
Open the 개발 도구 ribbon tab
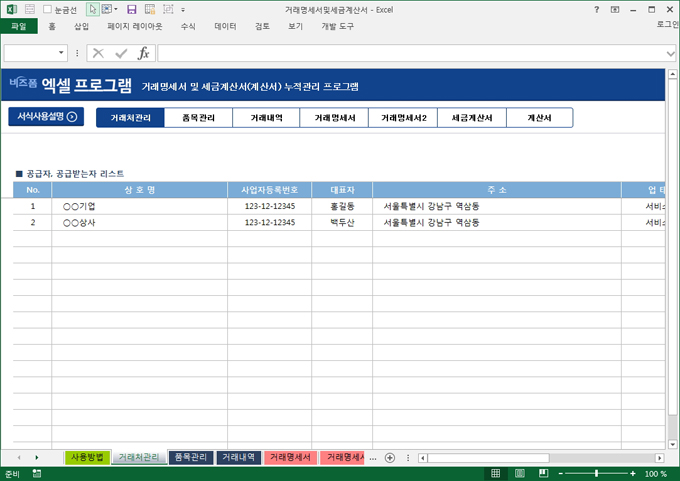(337, 26)
